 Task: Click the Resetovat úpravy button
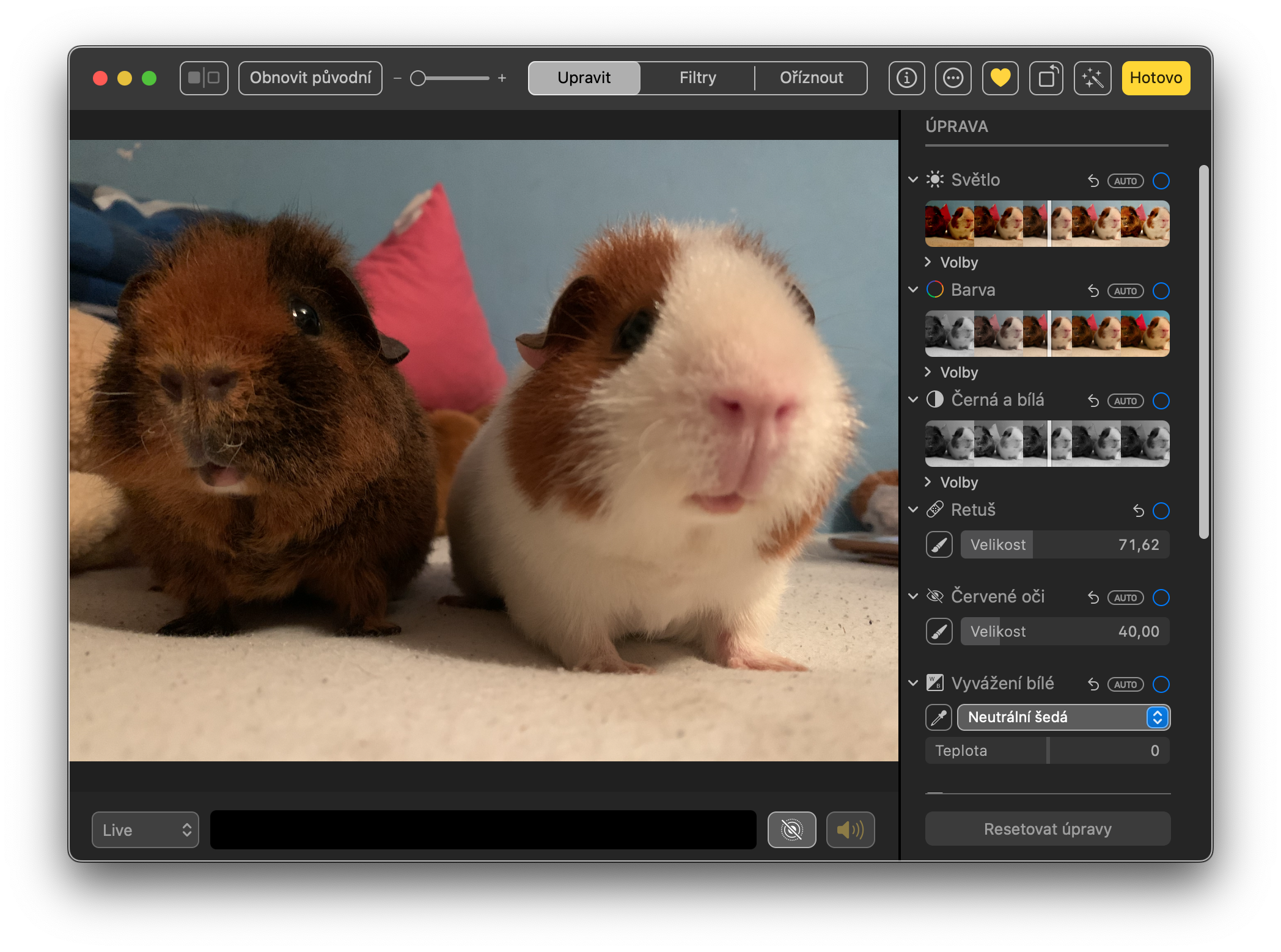click(1048, 829)
